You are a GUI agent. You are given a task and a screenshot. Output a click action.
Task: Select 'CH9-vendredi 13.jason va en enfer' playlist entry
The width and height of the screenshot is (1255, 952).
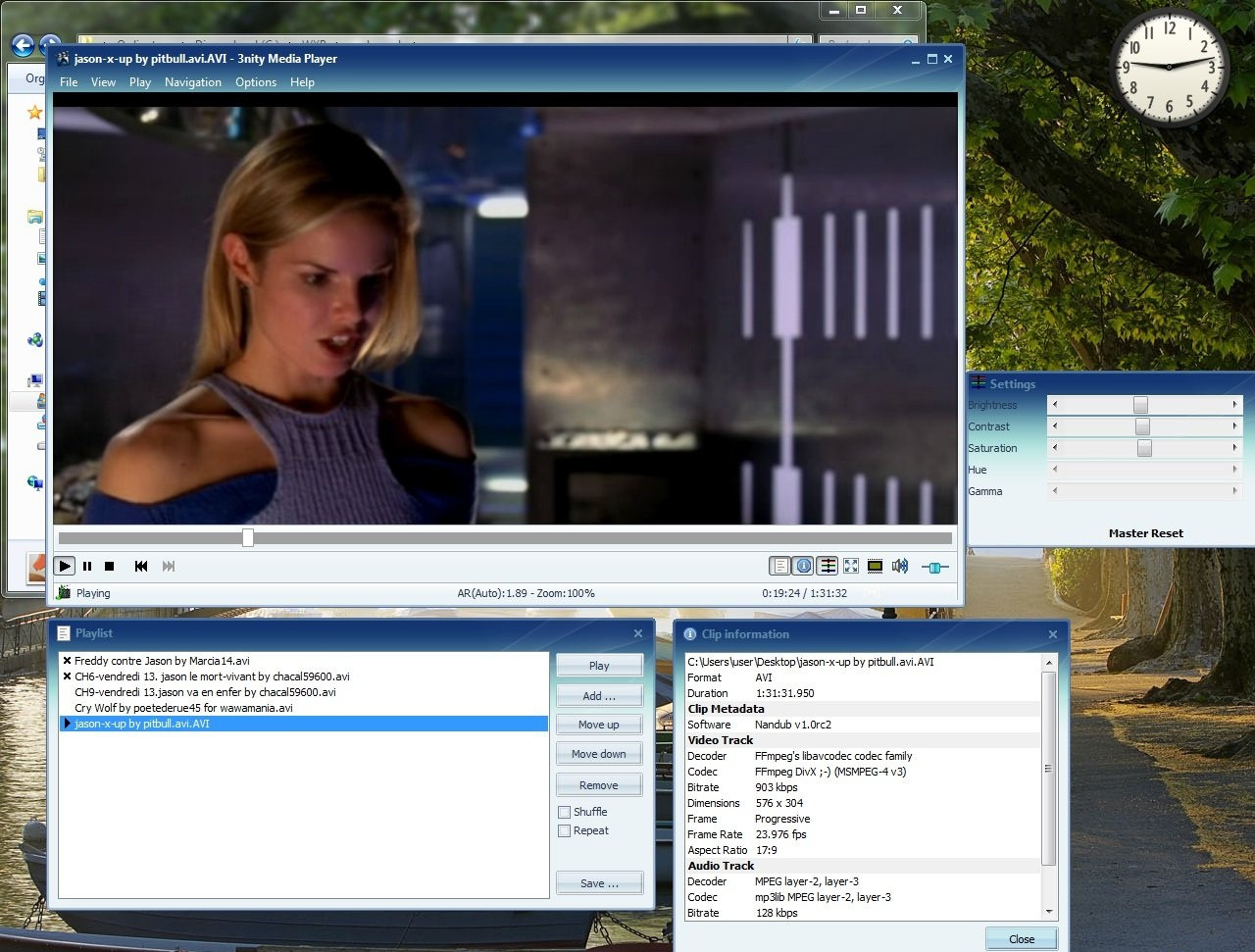click(303, 692)
